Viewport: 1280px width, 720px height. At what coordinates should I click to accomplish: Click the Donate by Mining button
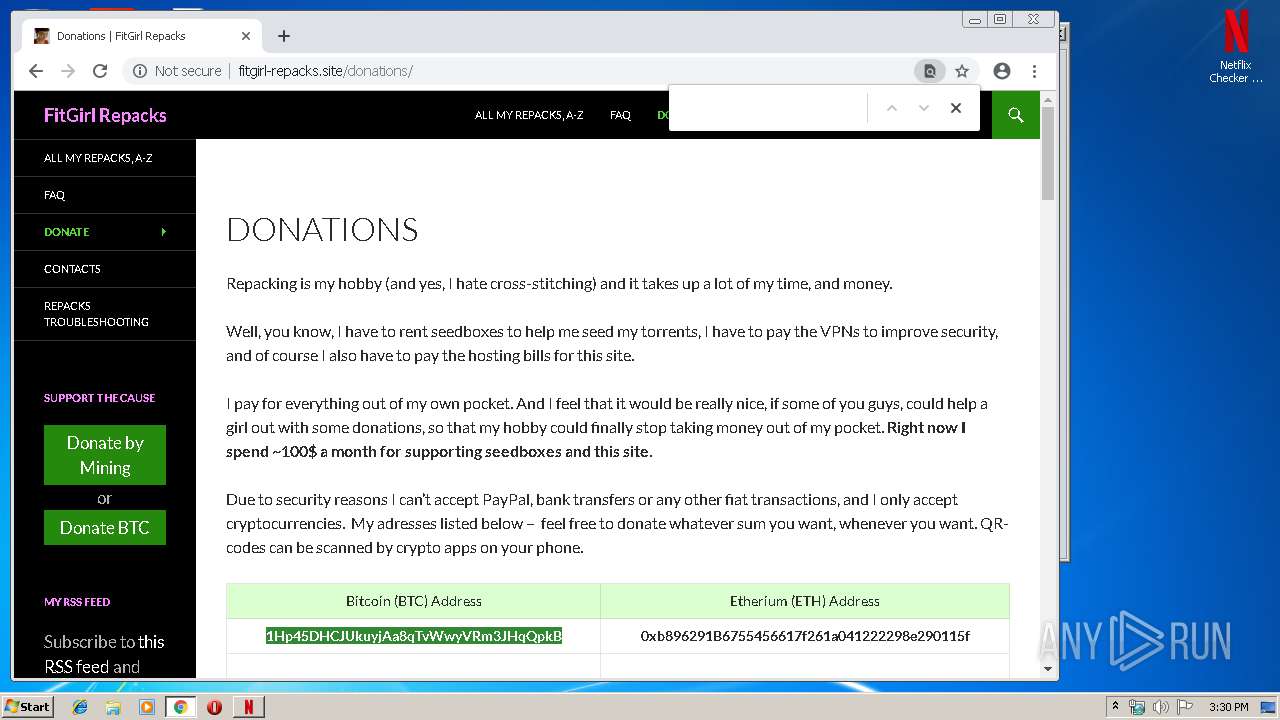[x=105, y=455]
